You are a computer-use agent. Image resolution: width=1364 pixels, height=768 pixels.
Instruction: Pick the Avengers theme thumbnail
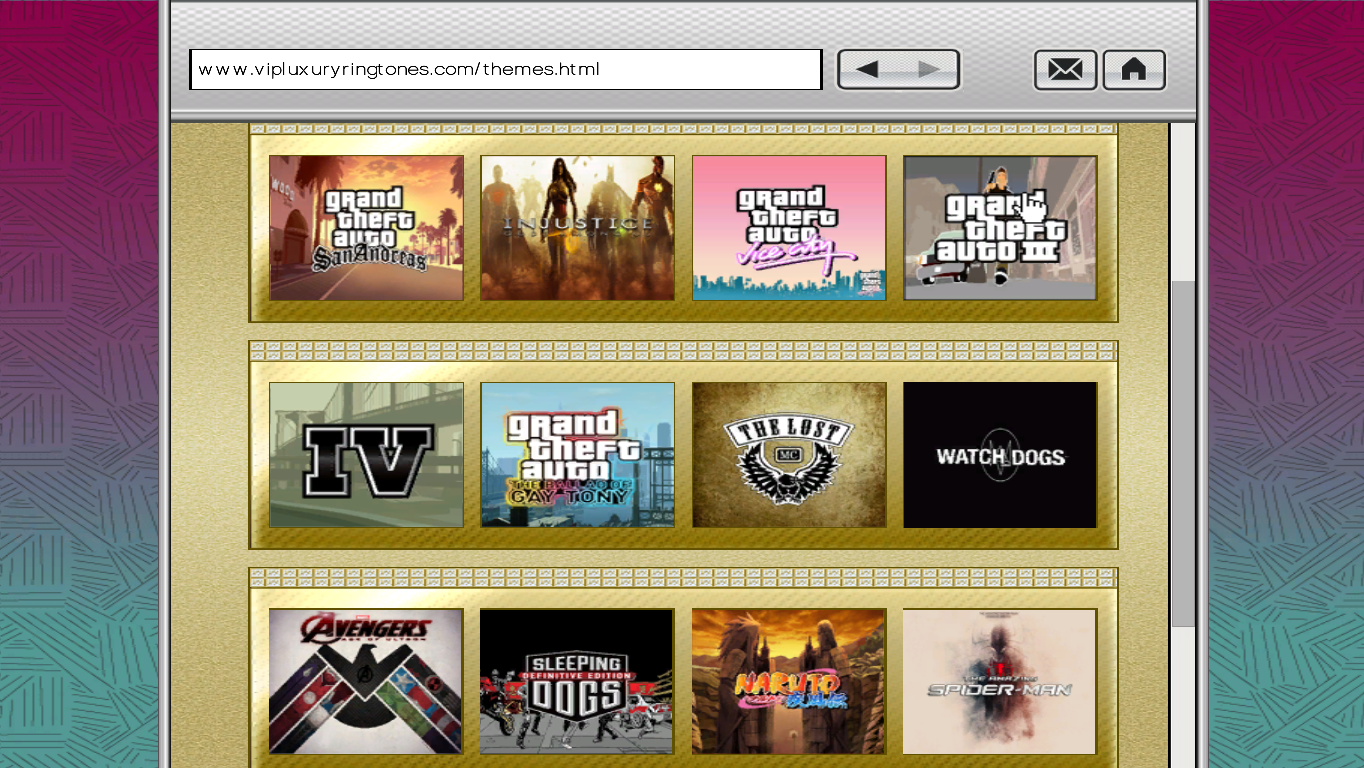(366, 681)
